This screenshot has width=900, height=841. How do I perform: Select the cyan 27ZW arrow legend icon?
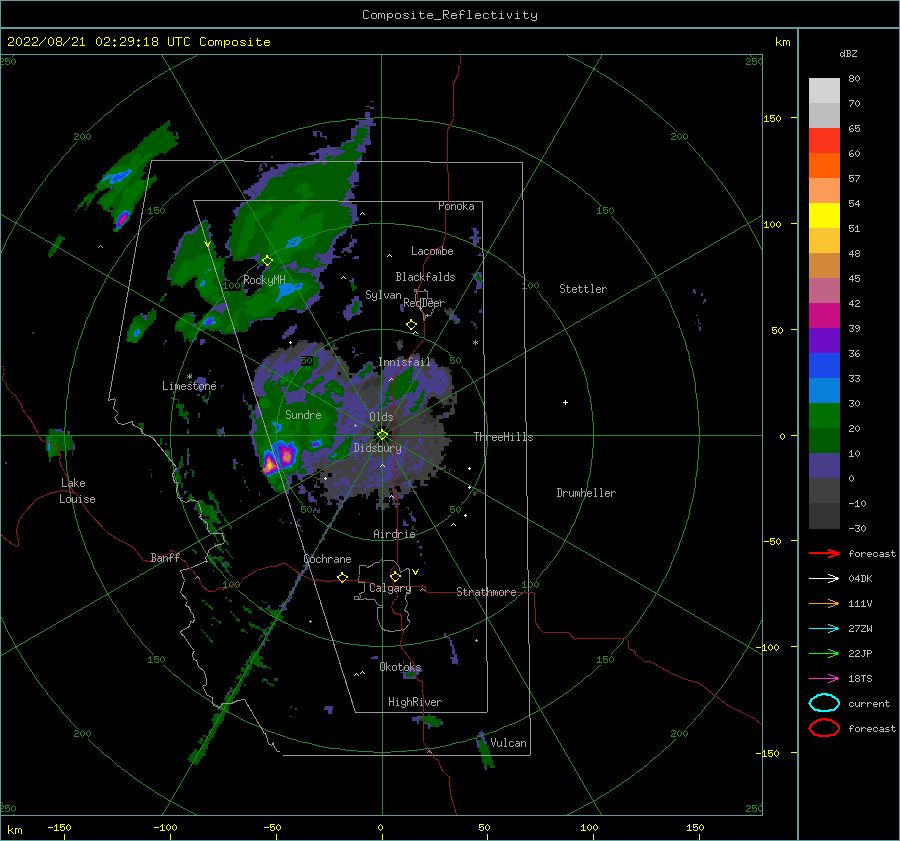pos(824,629)
